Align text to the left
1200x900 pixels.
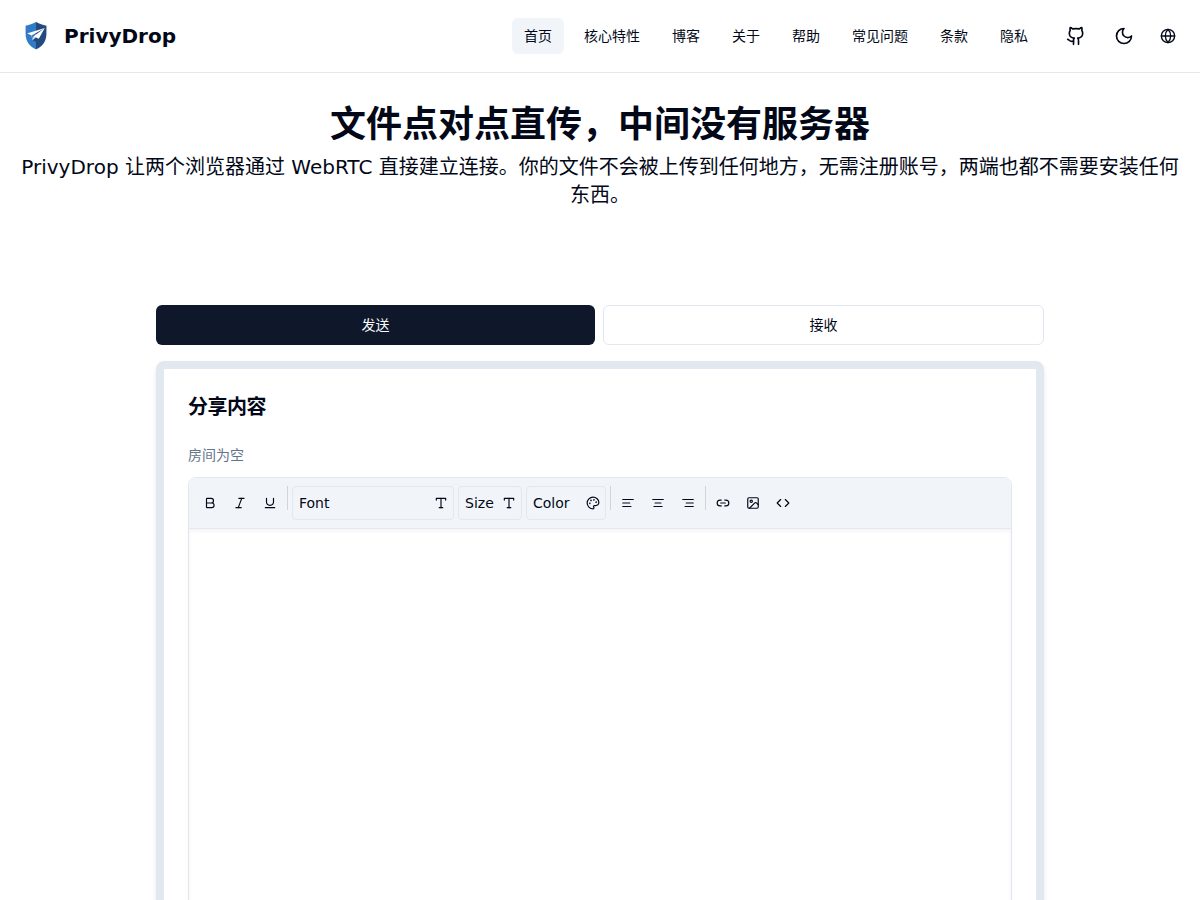pos(628,503)
